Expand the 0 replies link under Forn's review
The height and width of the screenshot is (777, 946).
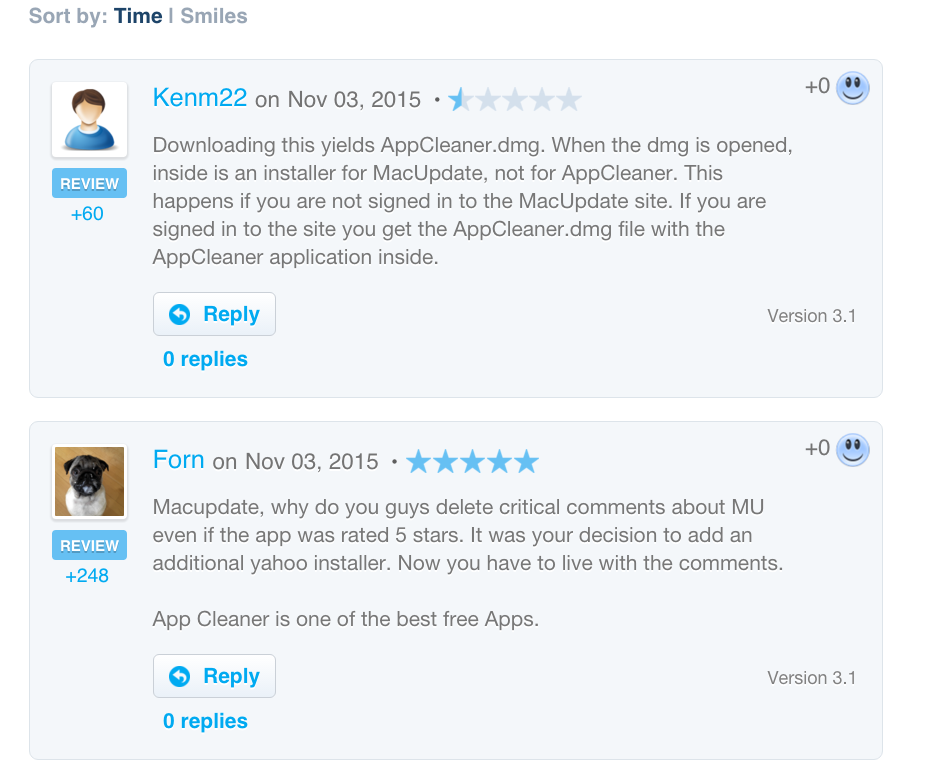point(205,721)
